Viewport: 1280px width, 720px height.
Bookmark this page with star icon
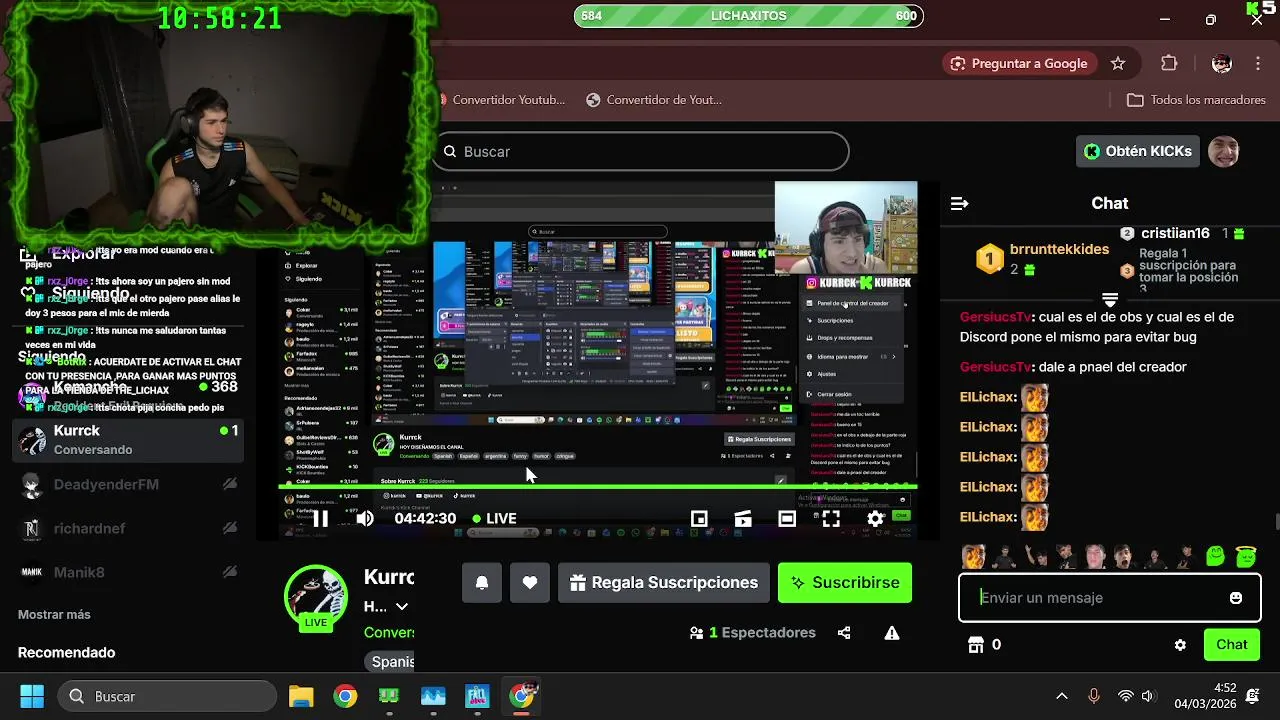point(1118,63)
